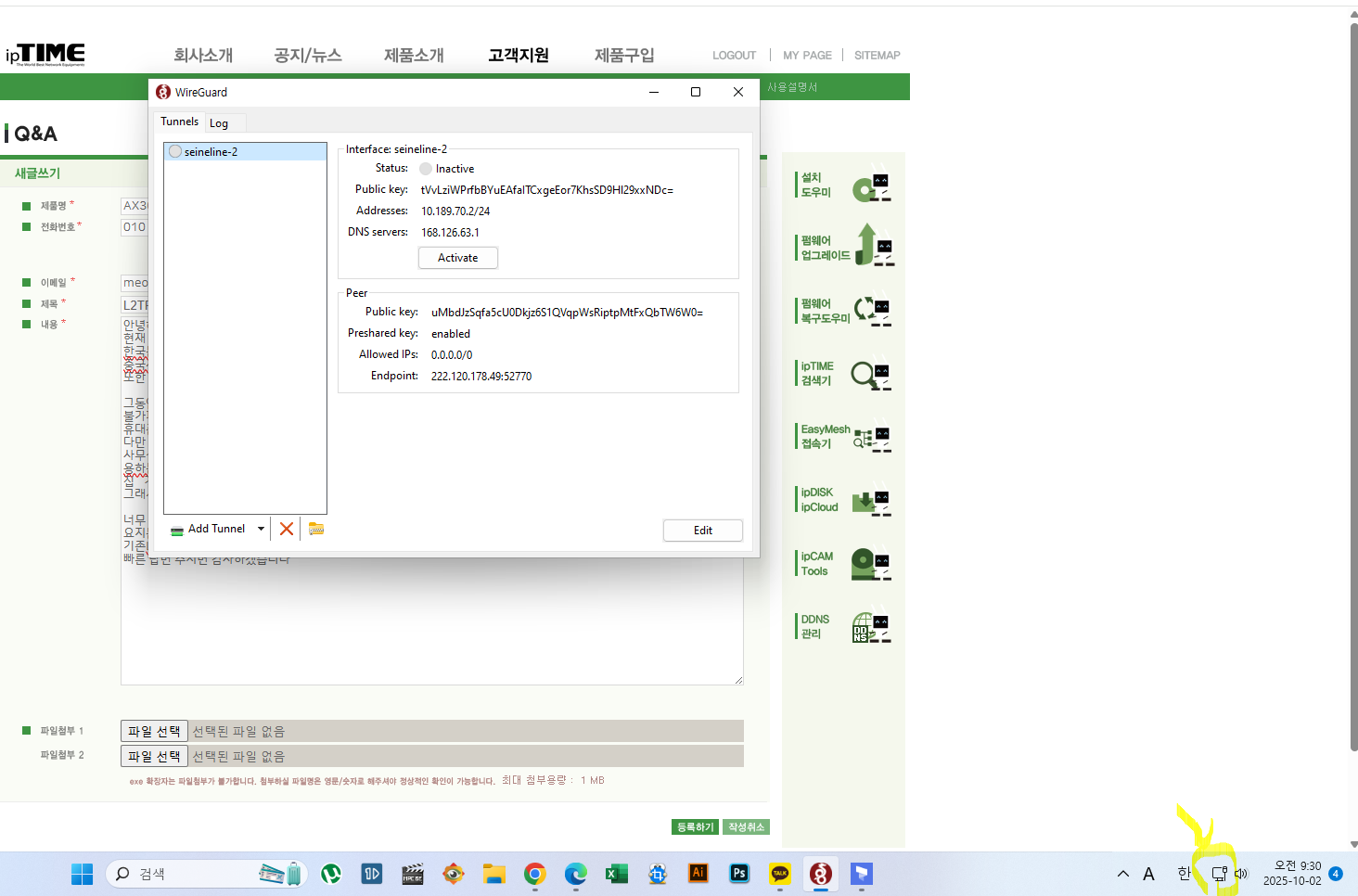Open MPC-BE media player from taskbar

[413, 874]
